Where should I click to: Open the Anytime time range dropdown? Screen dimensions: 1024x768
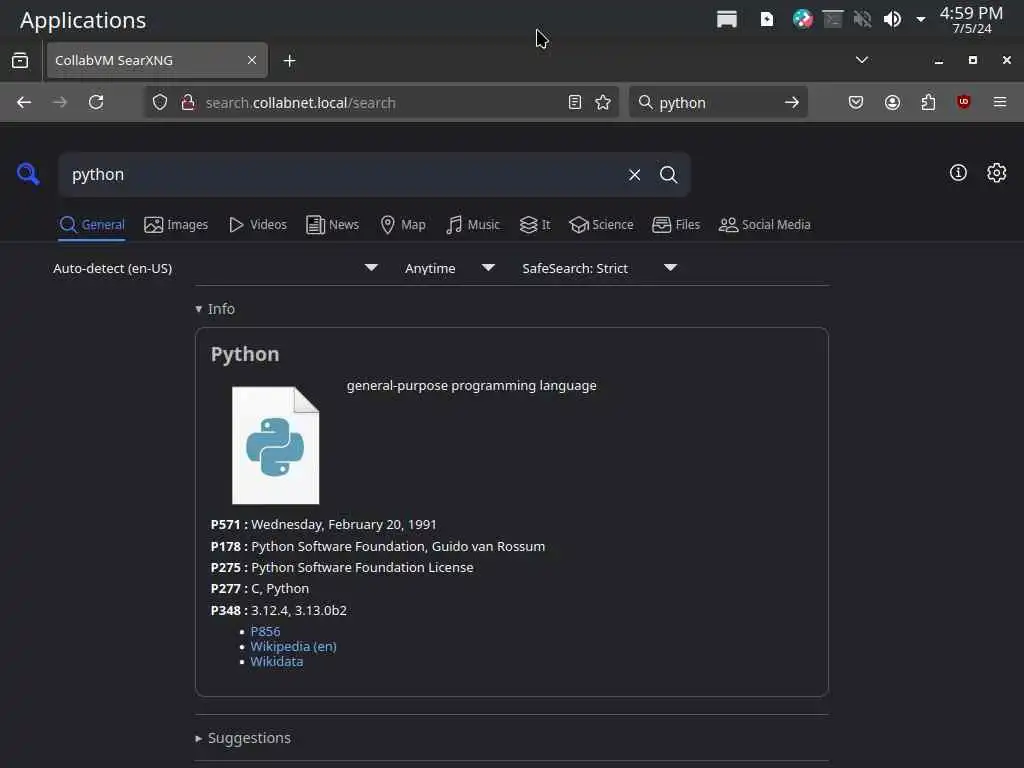coord(449,268)
